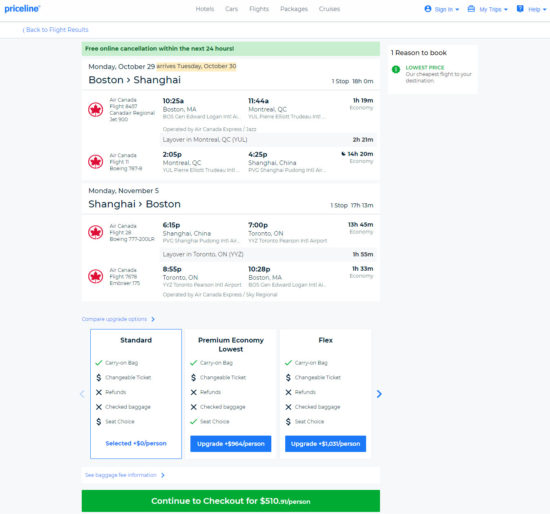Click the Flex fare card title
Image resolution: width=550 pixels, height=514 pixels.
click(x=326, y=340)
